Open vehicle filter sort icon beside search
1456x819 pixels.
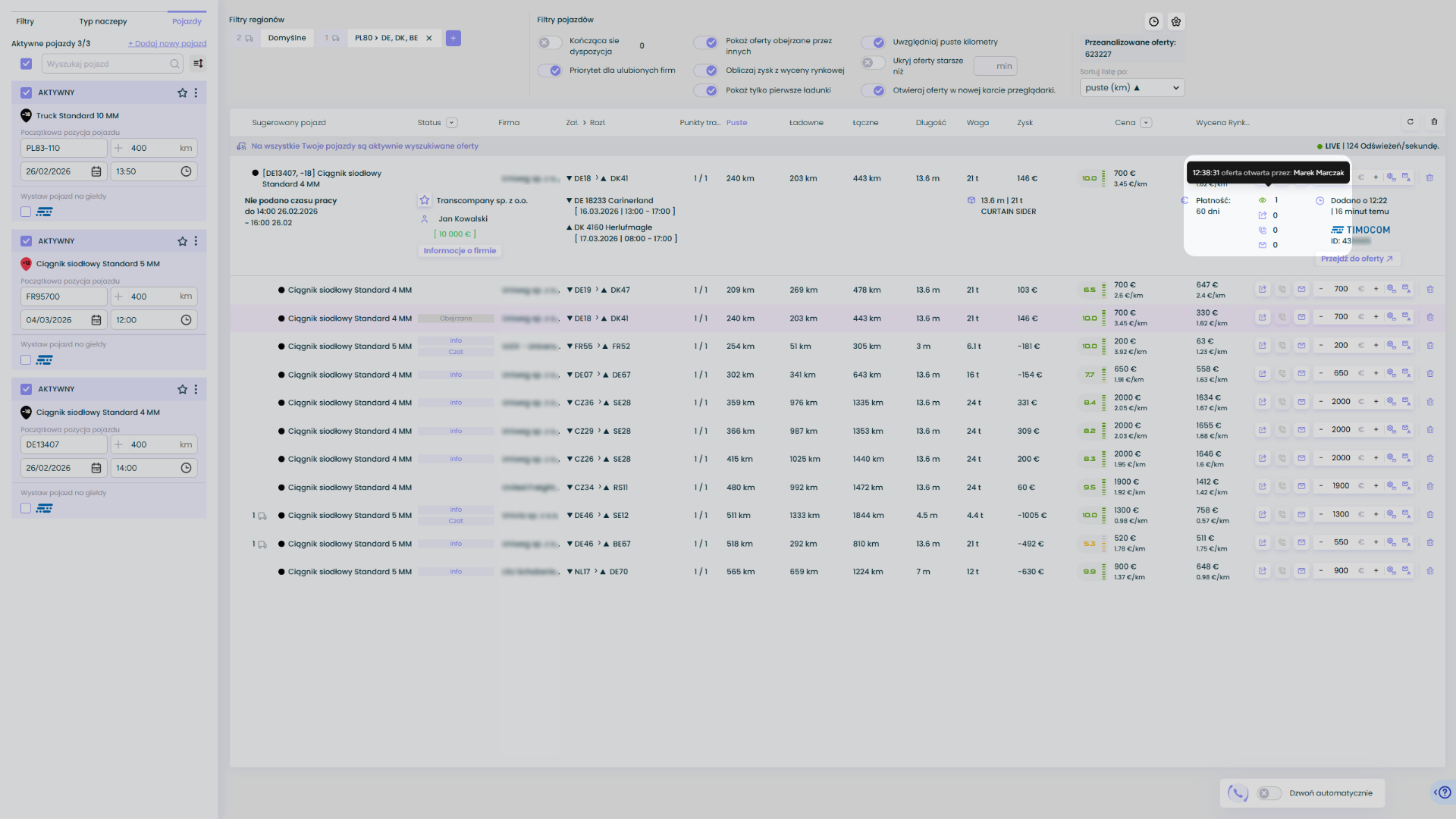coord(198,64)
